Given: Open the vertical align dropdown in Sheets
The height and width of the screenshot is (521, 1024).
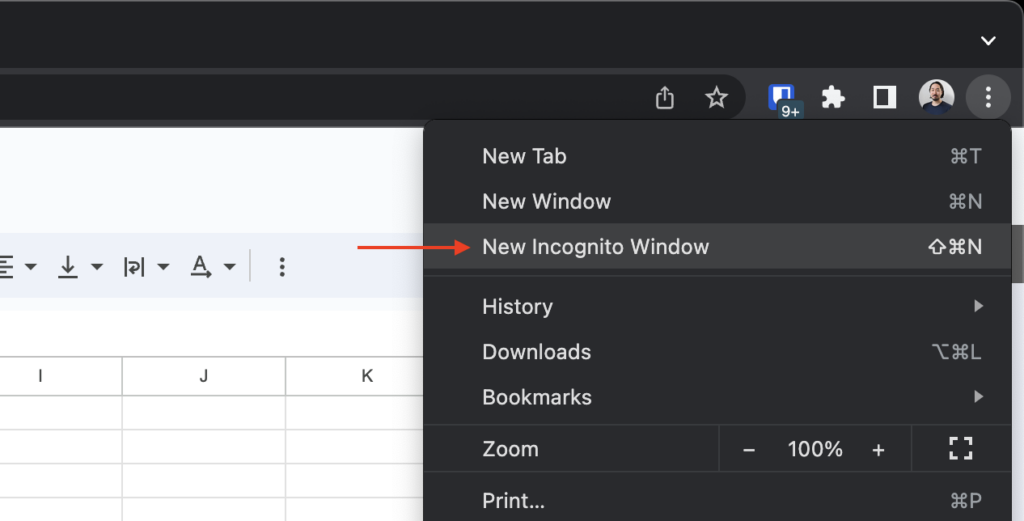Looking at the screenshot, I should pos(80,267).
